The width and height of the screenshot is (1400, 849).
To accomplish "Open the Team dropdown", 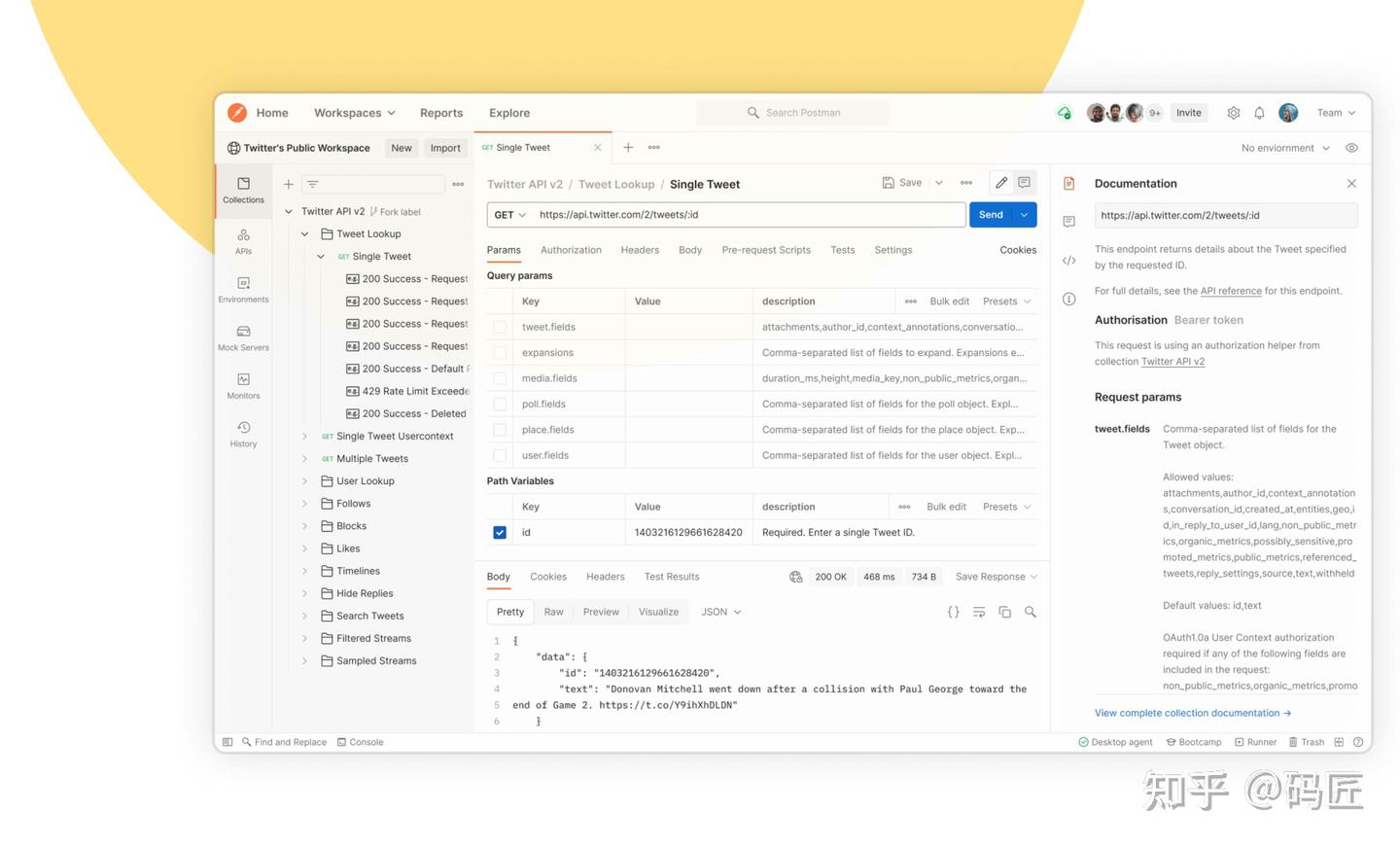I will tap(1336, 113).
